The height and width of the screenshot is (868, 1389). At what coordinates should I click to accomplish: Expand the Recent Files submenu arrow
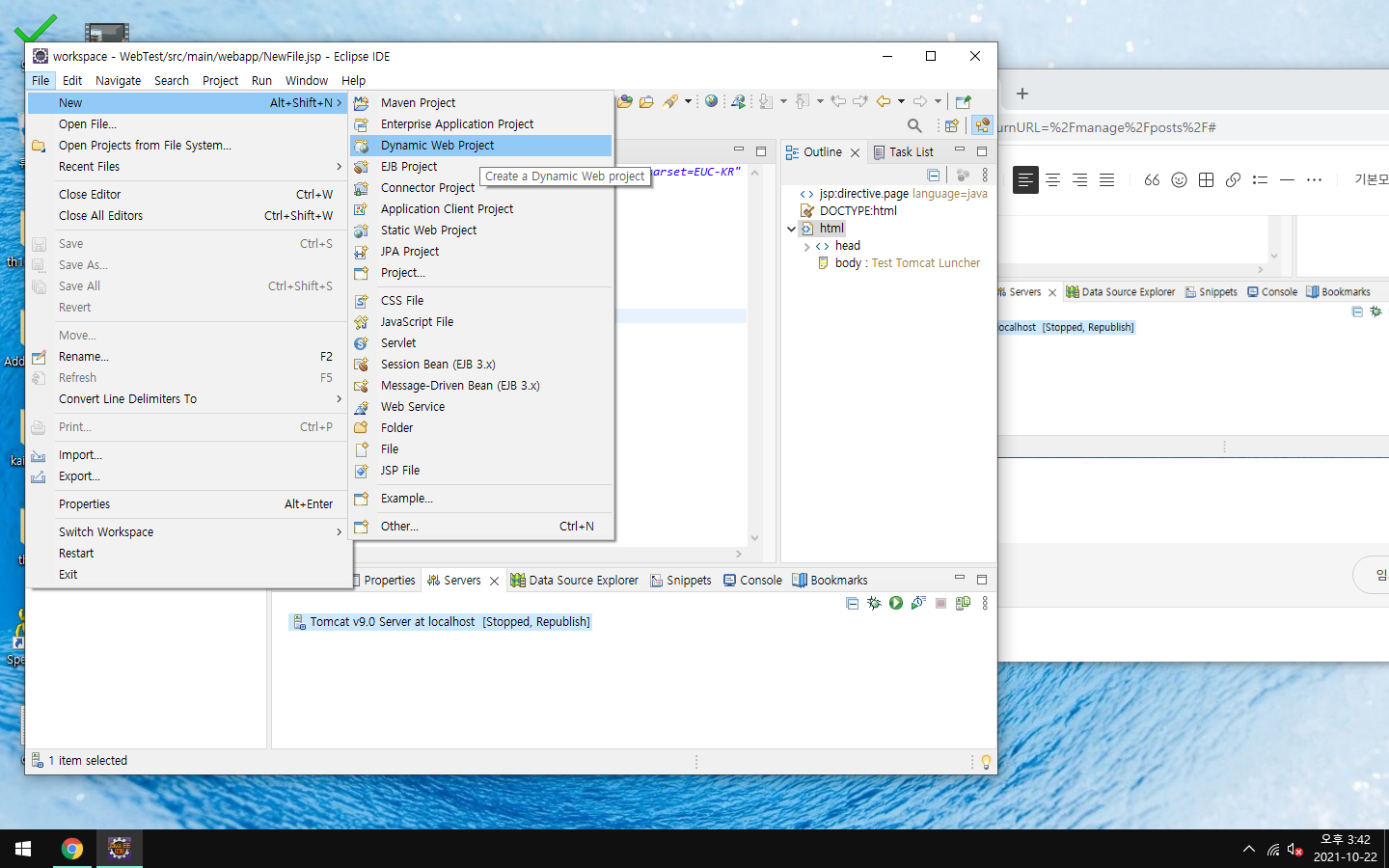point(339,167)
